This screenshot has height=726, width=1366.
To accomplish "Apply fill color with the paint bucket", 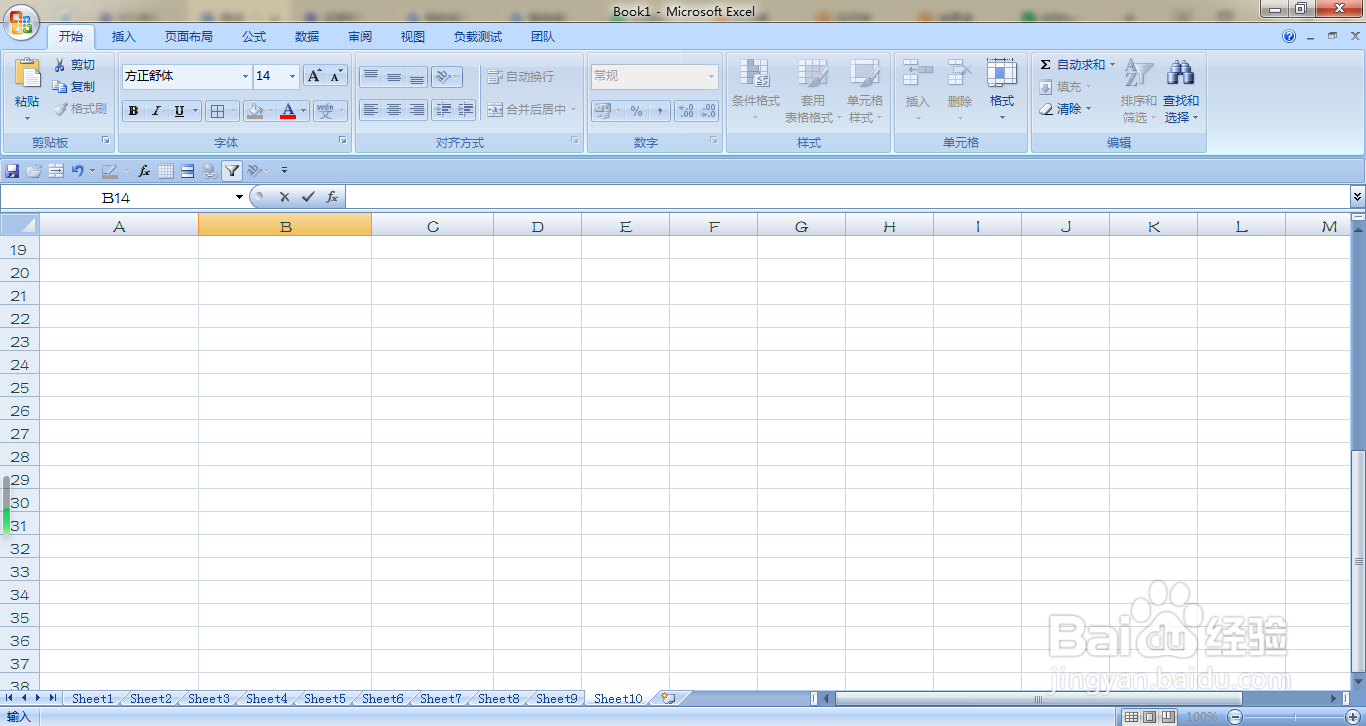I will point(255,111).
